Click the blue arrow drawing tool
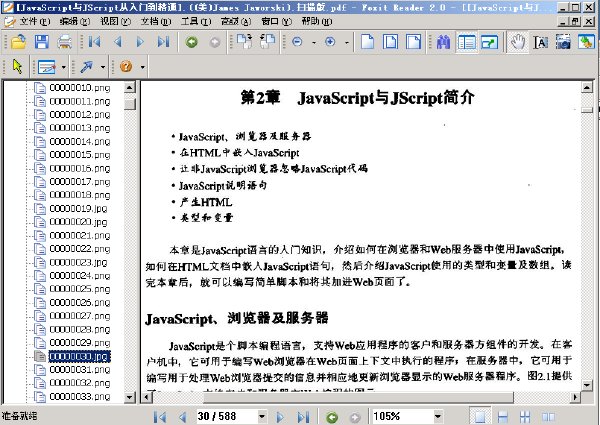 click(86, 67)
